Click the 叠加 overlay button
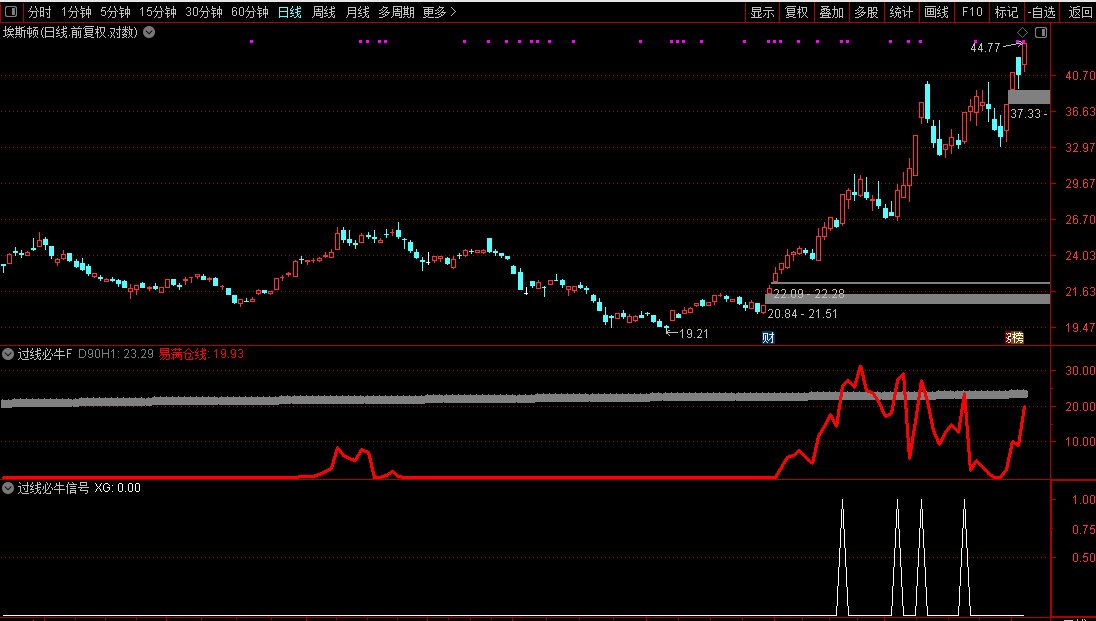 [831, 12]
